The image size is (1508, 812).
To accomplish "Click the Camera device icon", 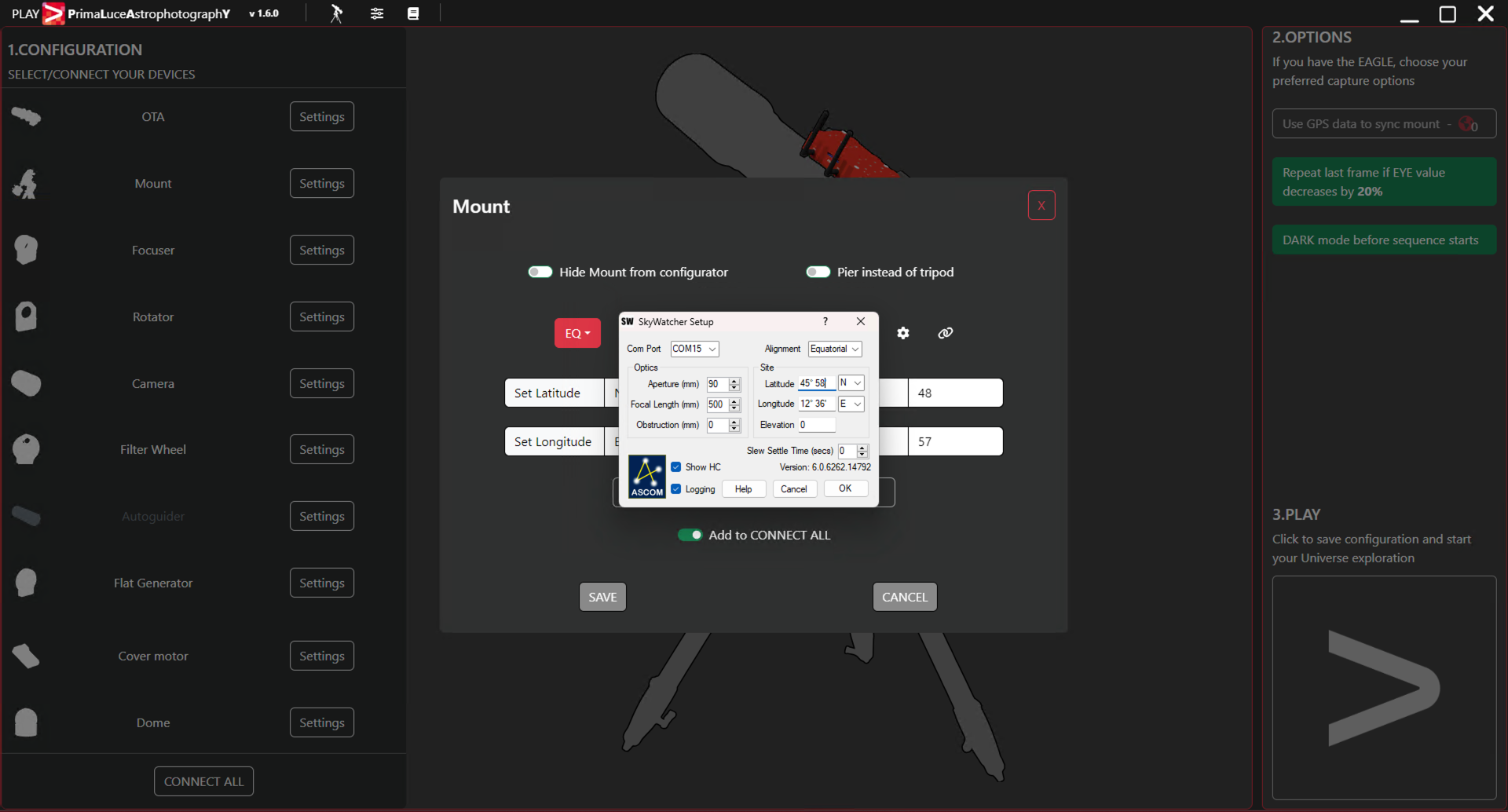I will tap(26, 383).
